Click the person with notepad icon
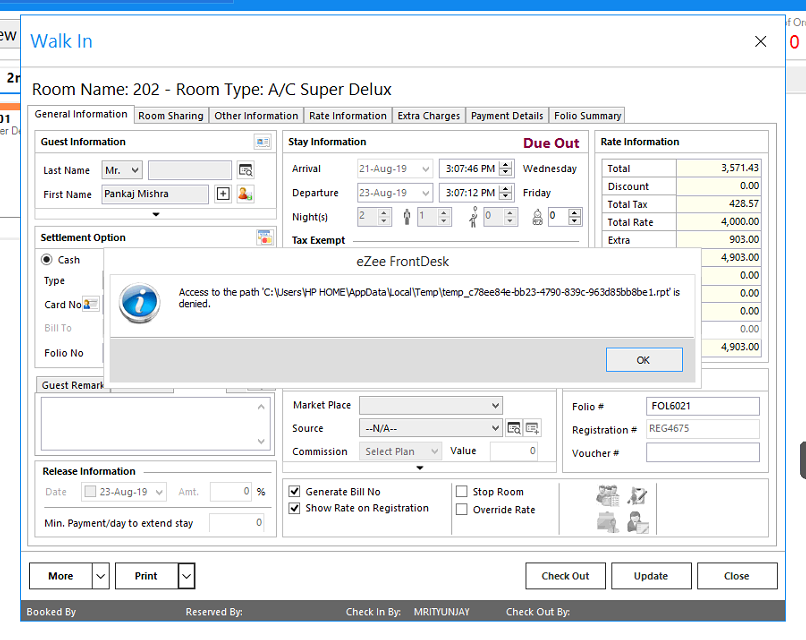Viewport: 806px width, 640px height. pos(638,522)
